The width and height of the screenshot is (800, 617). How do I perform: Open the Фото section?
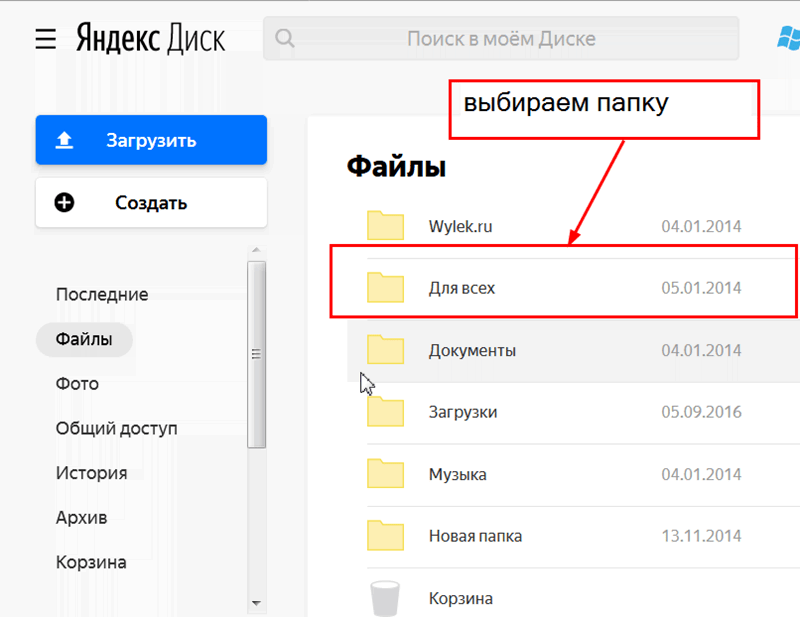(77, 384)
